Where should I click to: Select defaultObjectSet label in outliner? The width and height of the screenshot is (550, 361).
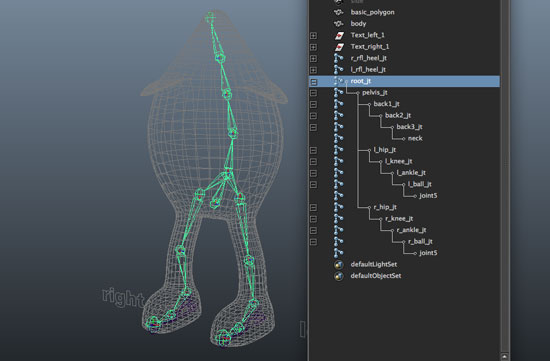[376, 276]
